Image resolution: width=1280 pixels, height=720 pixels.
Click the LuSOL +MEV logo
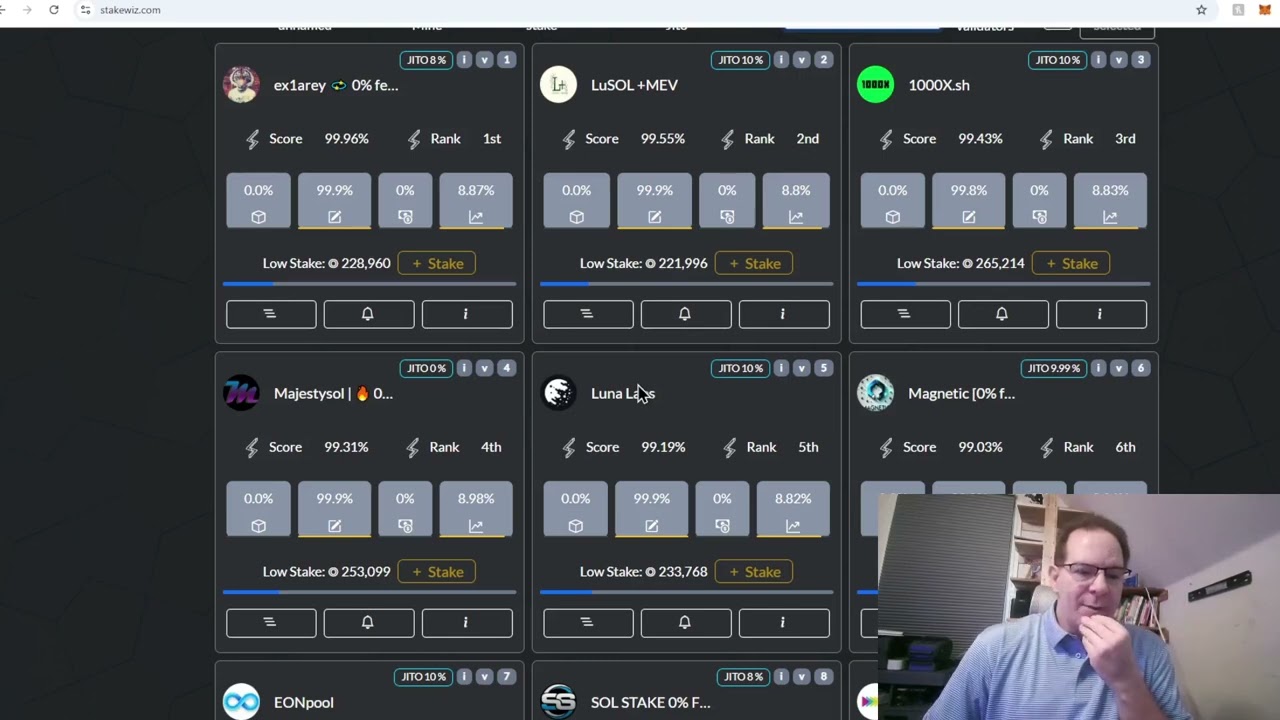(558, 85)
